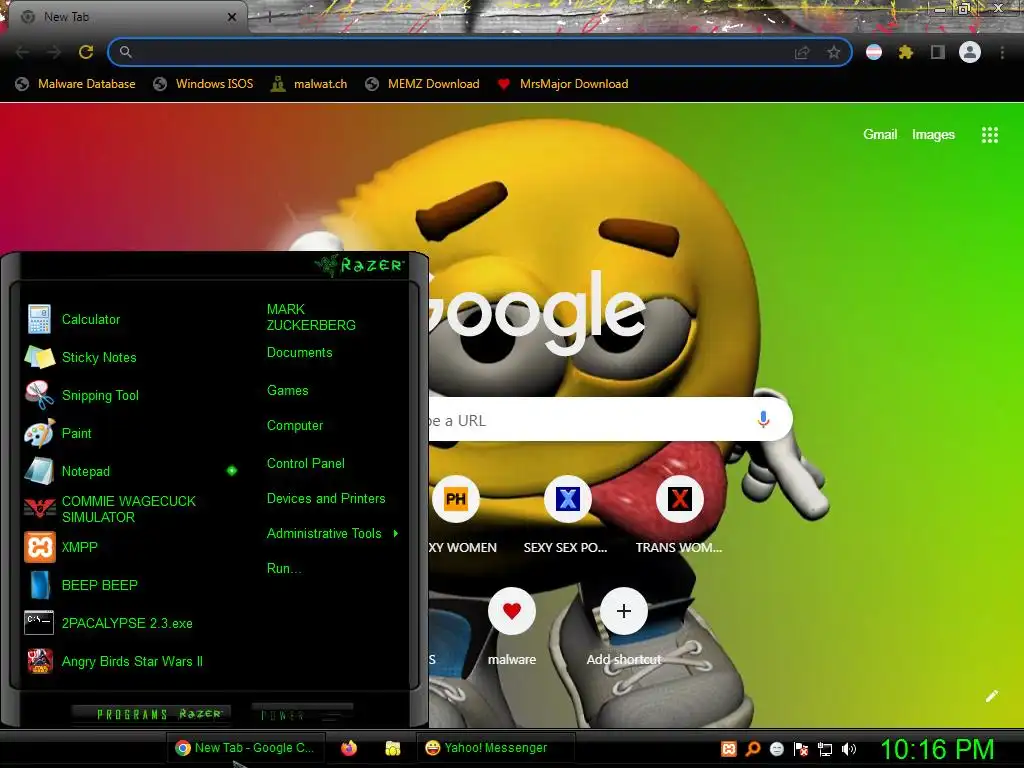1024x768 pixels.
Task: Open Devices and Printers
Action: [x=326, y=499]
